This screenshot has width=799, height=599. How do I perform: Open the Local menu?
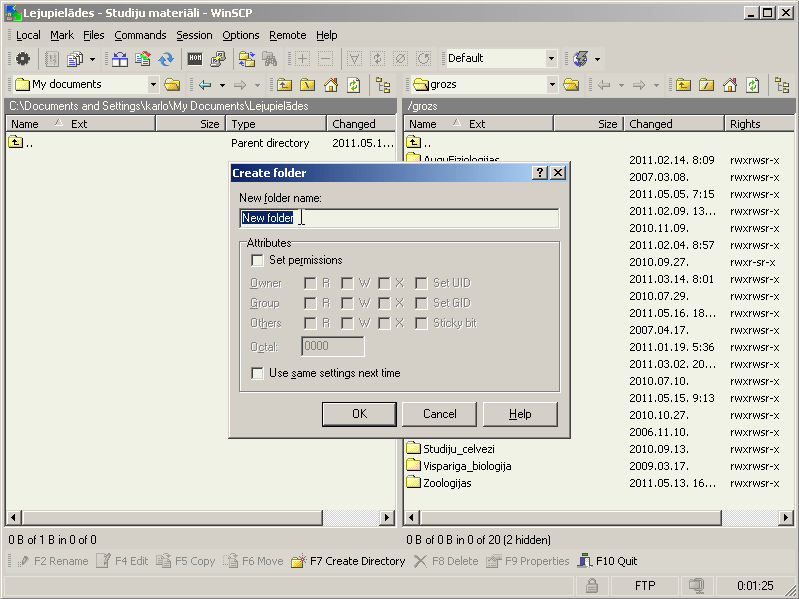(28, 35)
